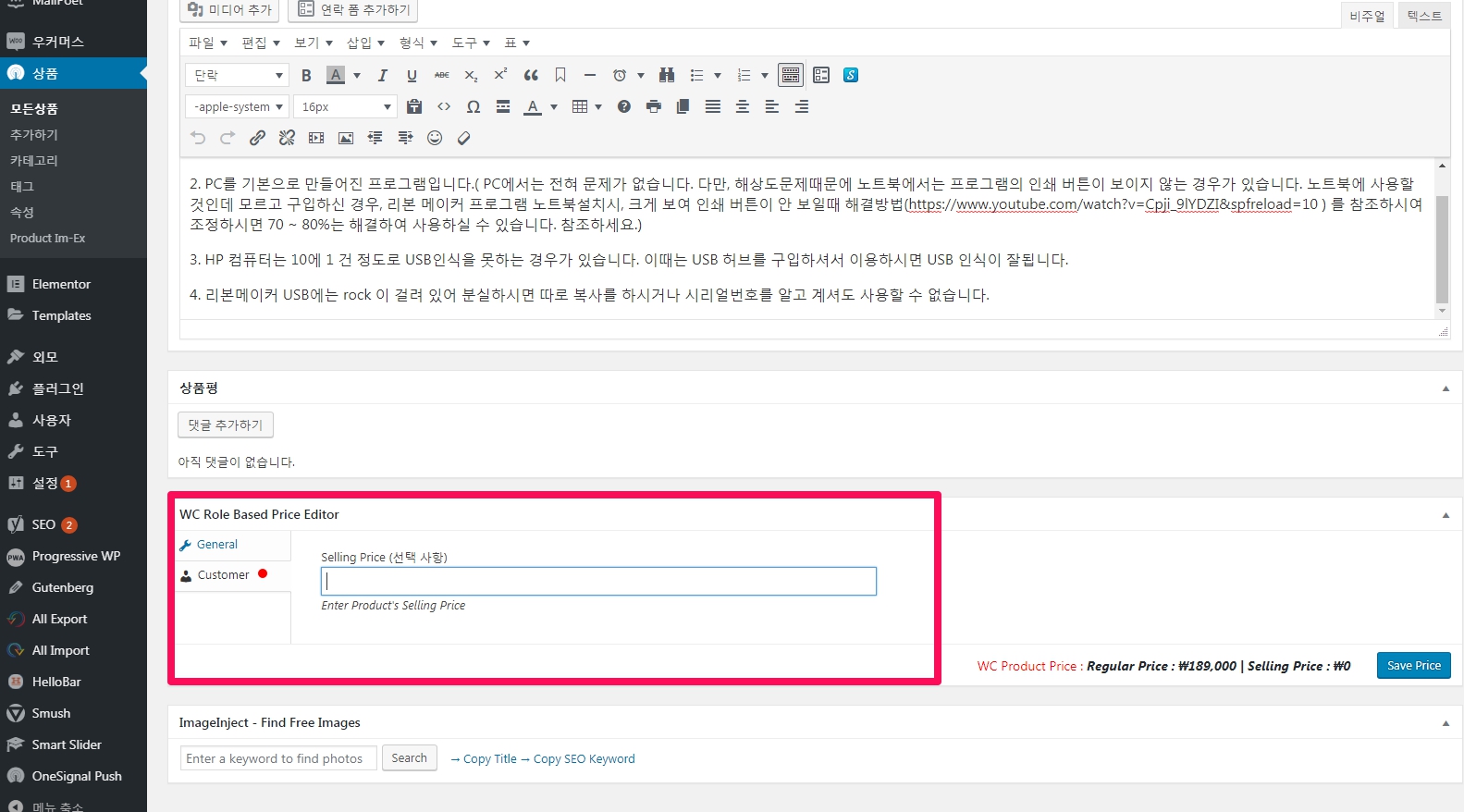The width and height of the screenshot is (1464, 812).
Task: Collapse the WC Role Based Price Editor panel
Action: click(1446, 515)
